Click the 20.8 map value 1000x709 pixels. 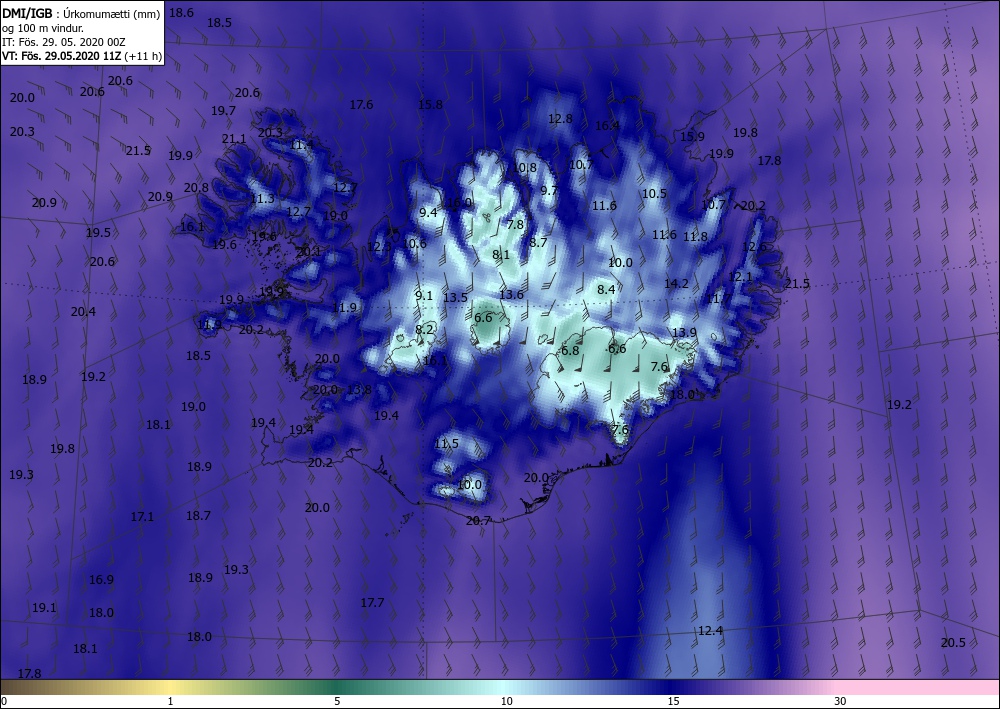coord(196,187)
